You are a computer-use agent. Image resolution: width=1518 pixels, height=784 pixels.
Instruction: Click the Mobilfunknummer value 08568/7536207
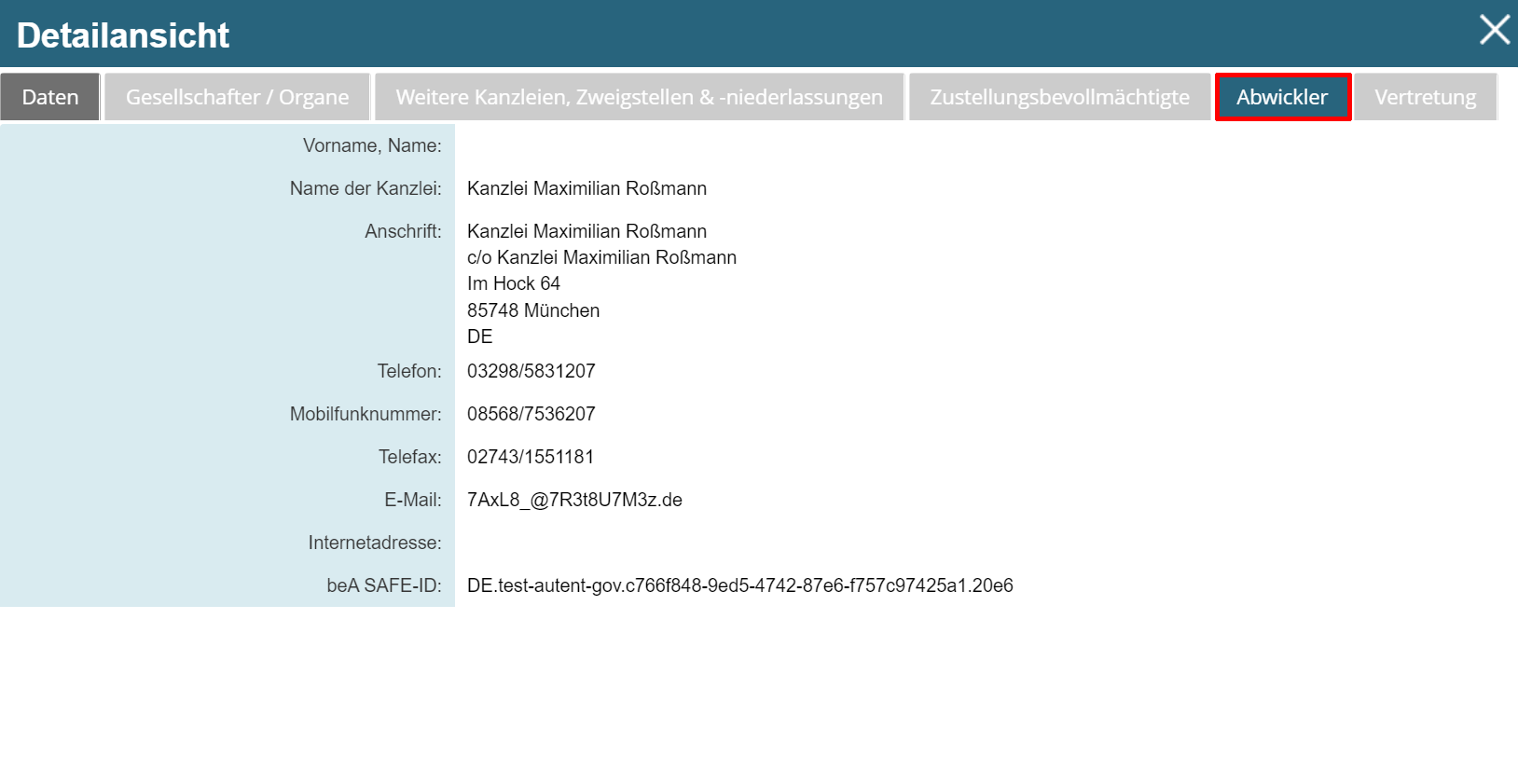531,414
